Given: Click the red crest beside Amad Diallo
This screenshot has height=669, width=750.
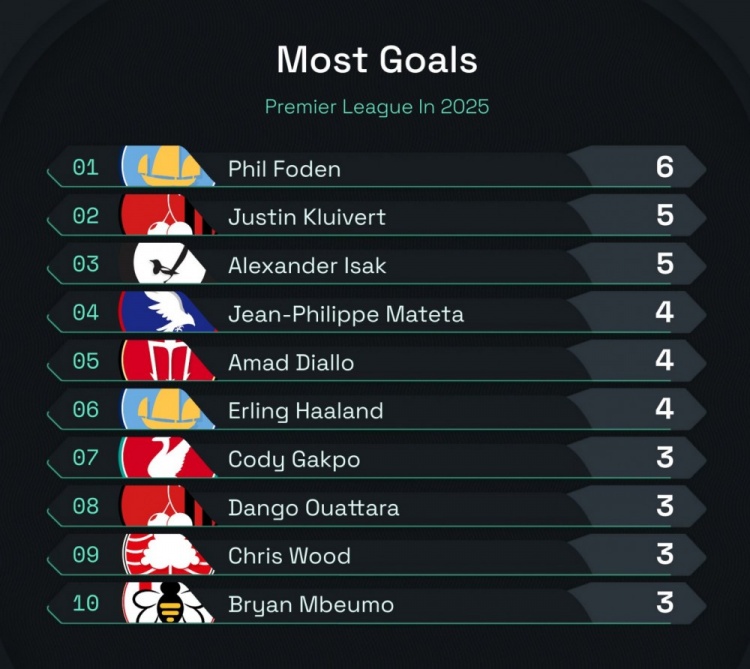Looking at the screenshot, I should coord(164,361).
